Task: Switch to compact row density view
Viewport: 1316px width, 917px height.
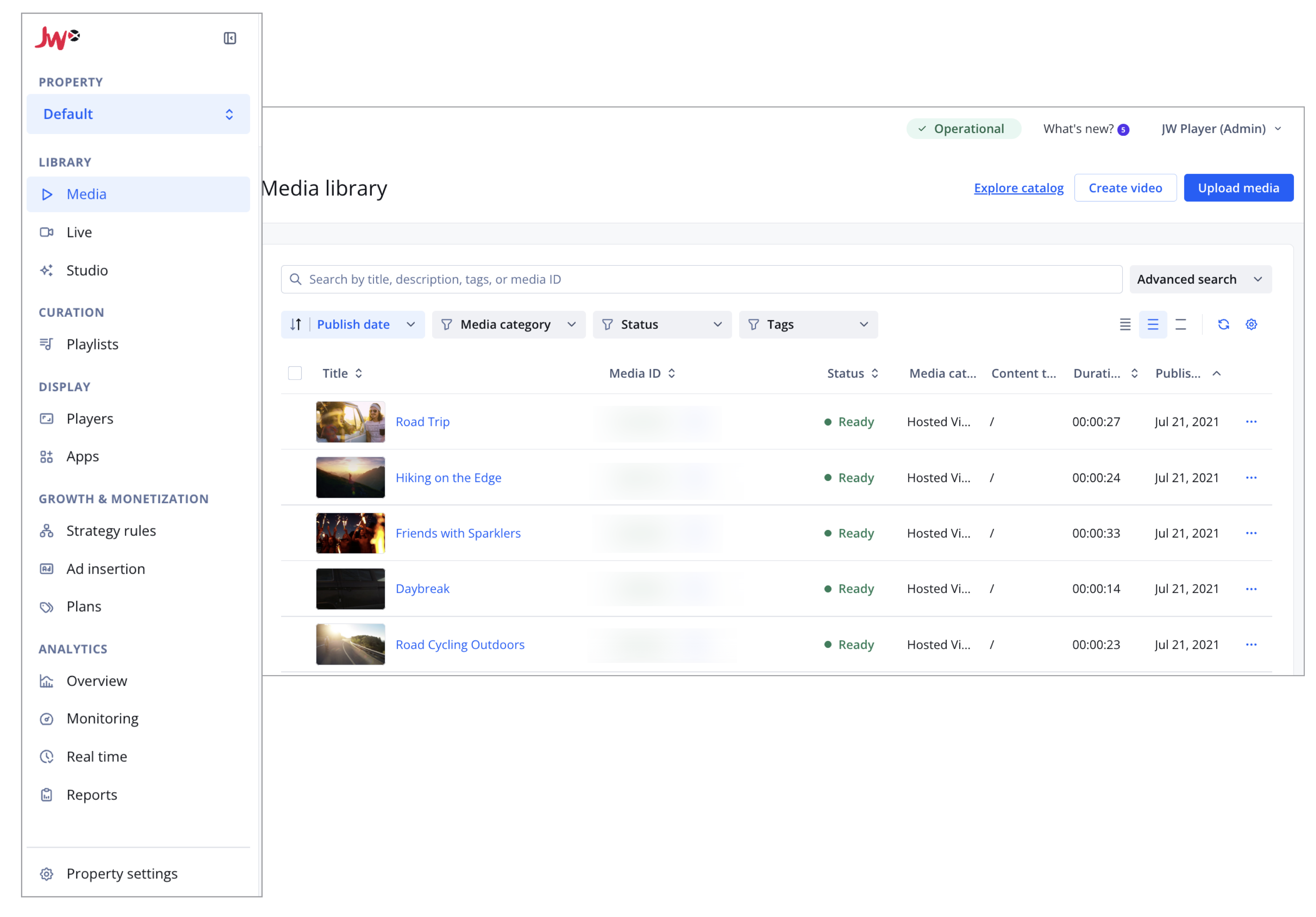Action: click(1125, 325)
